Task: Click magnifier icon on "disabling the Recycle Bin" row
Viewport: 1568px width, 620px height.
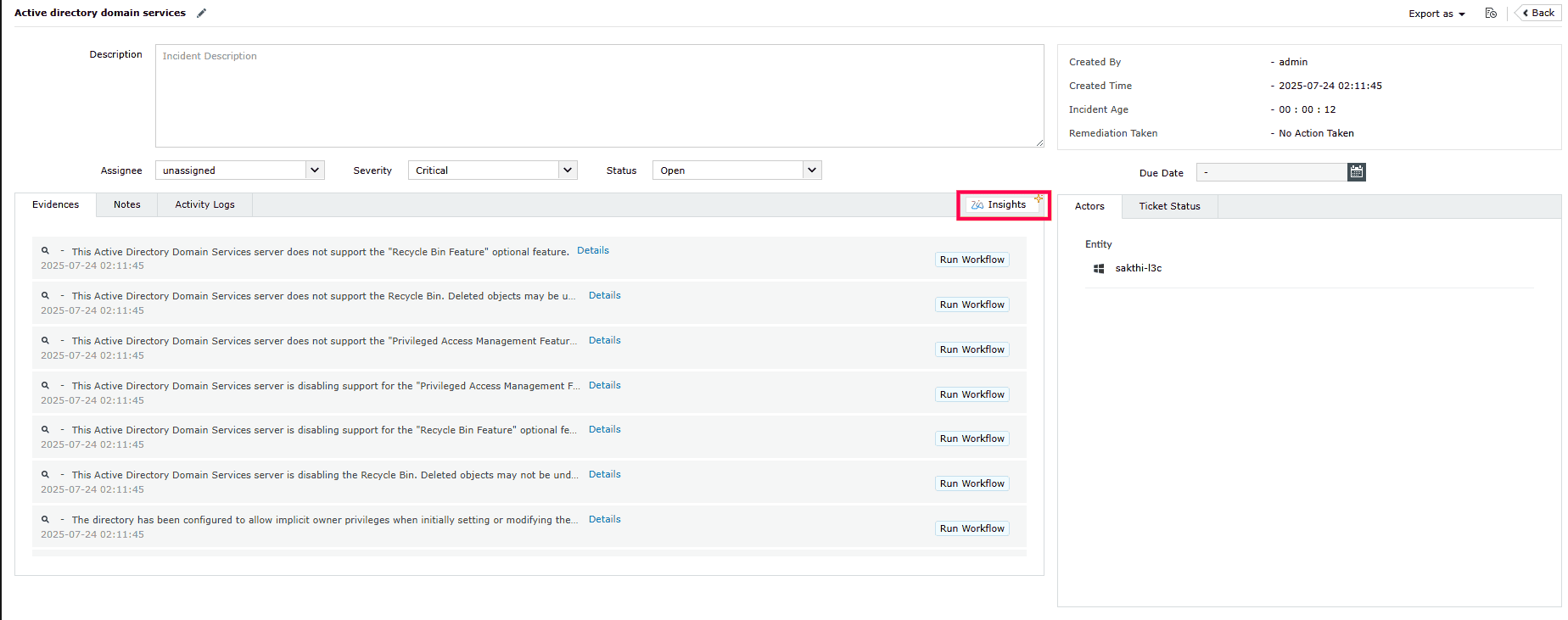Action: [x=45, y=475]
